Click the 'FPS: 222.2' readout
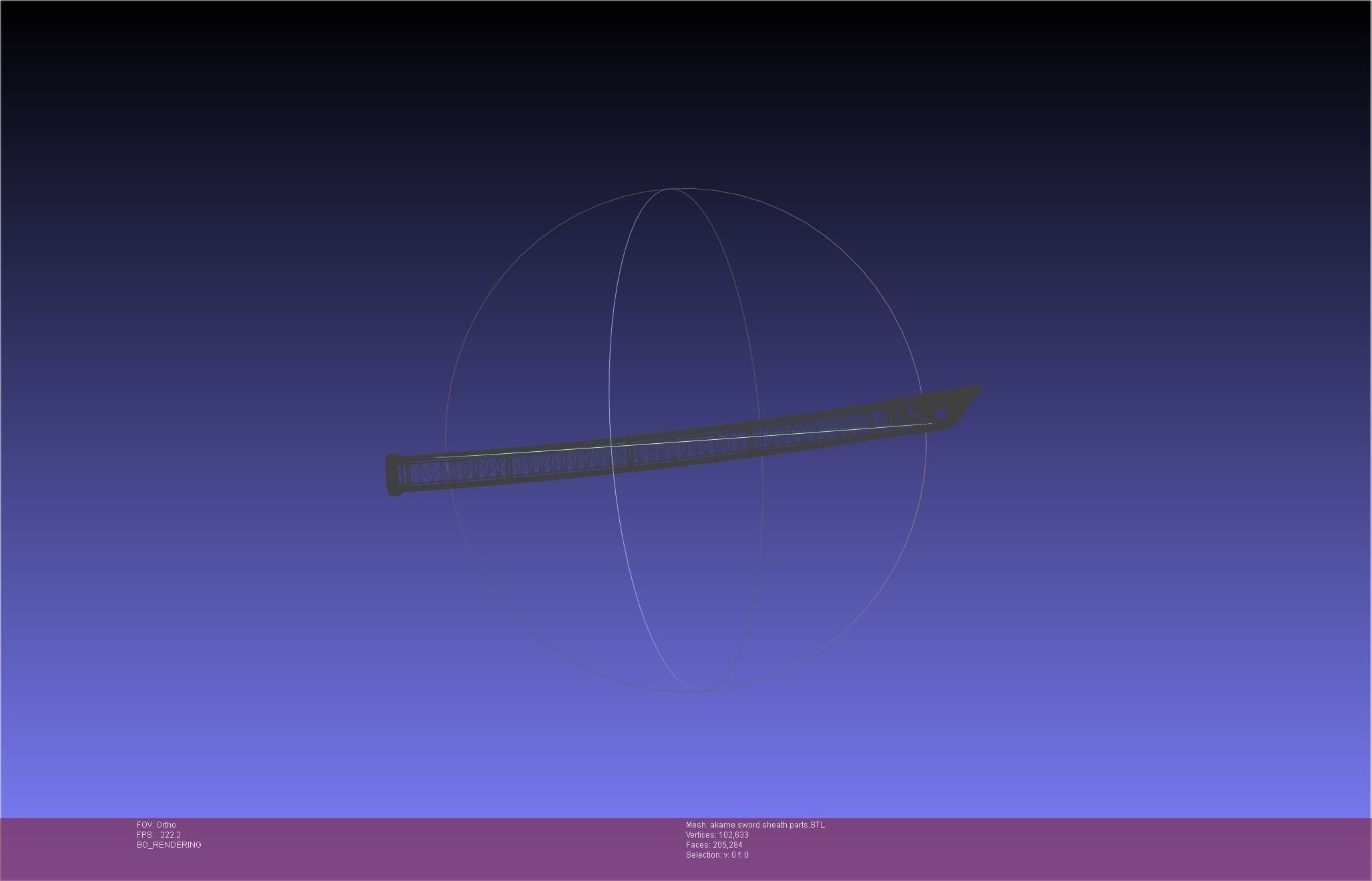 [x=159, y=835]
